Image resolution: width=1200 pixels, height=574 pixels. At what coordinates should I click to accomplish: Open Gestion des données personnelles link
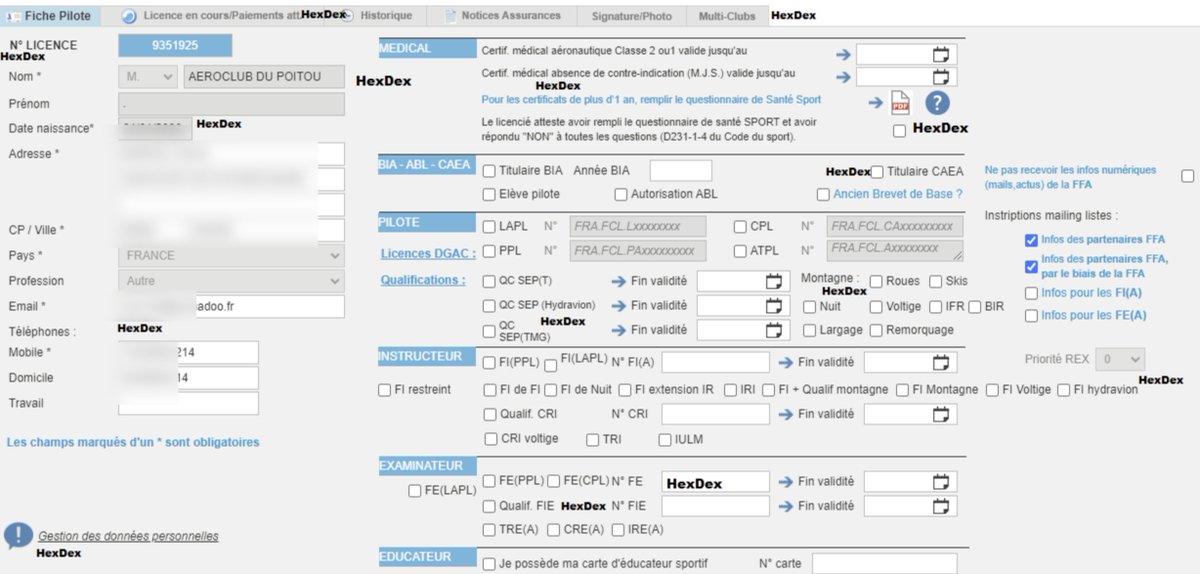[128, 537]
